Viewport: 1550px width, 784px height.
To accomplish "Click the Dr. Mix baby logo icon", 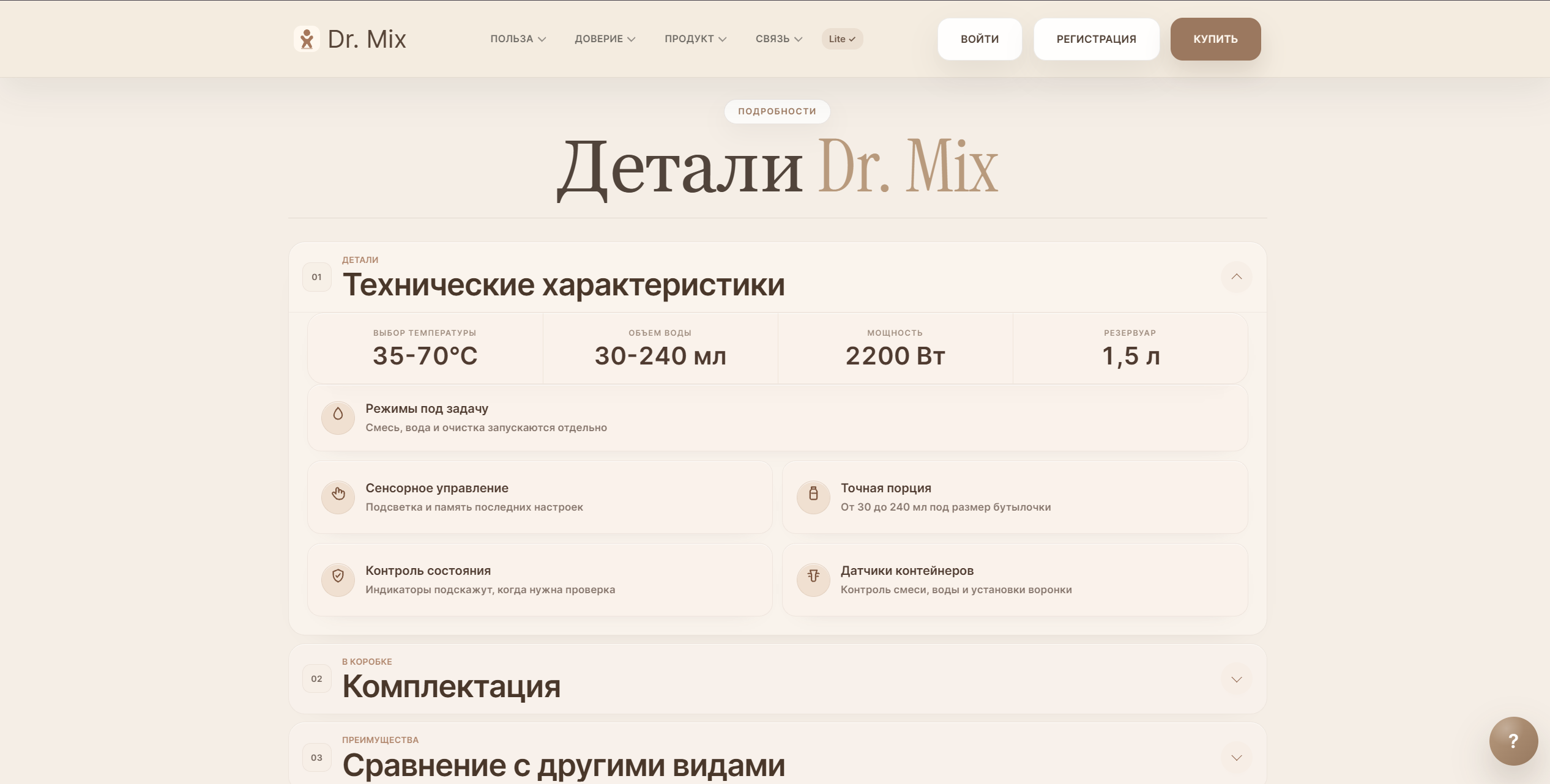I will [307, 39].
